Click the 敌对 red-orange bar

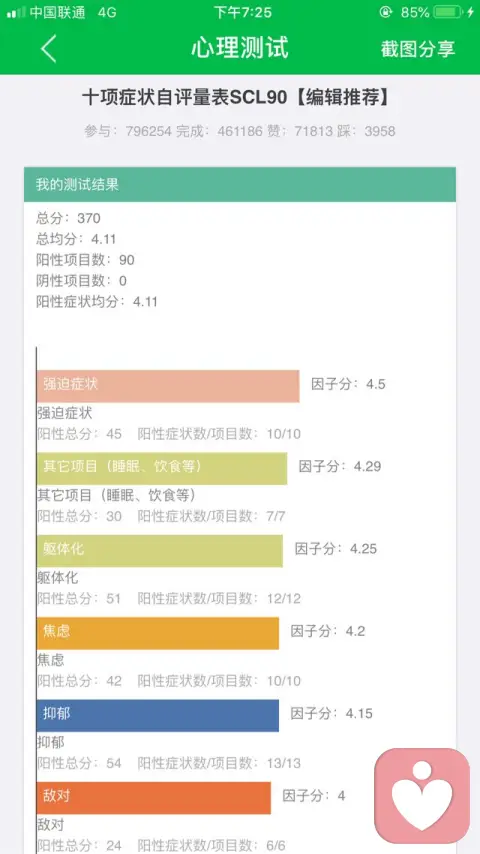154,798
